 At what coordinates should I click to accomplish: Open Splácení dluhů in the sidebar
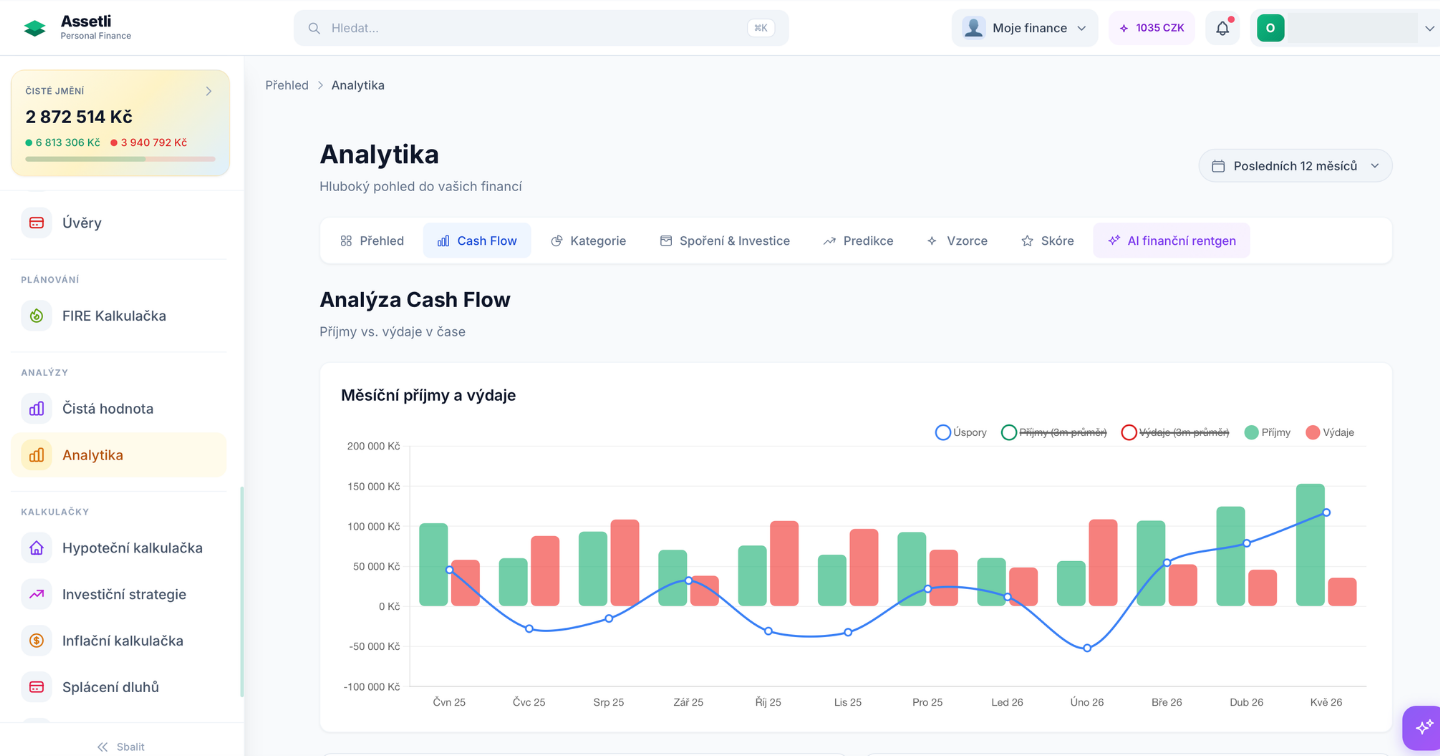pos(119,687)
